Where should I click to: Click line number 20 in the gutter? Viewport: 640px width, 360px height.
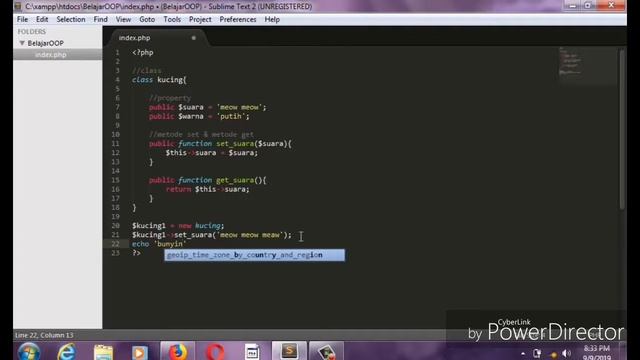116,226
